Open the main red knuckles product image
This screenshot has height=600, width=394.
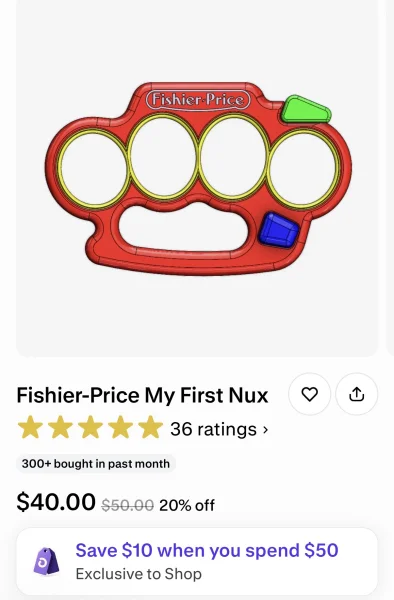(199, 178)
